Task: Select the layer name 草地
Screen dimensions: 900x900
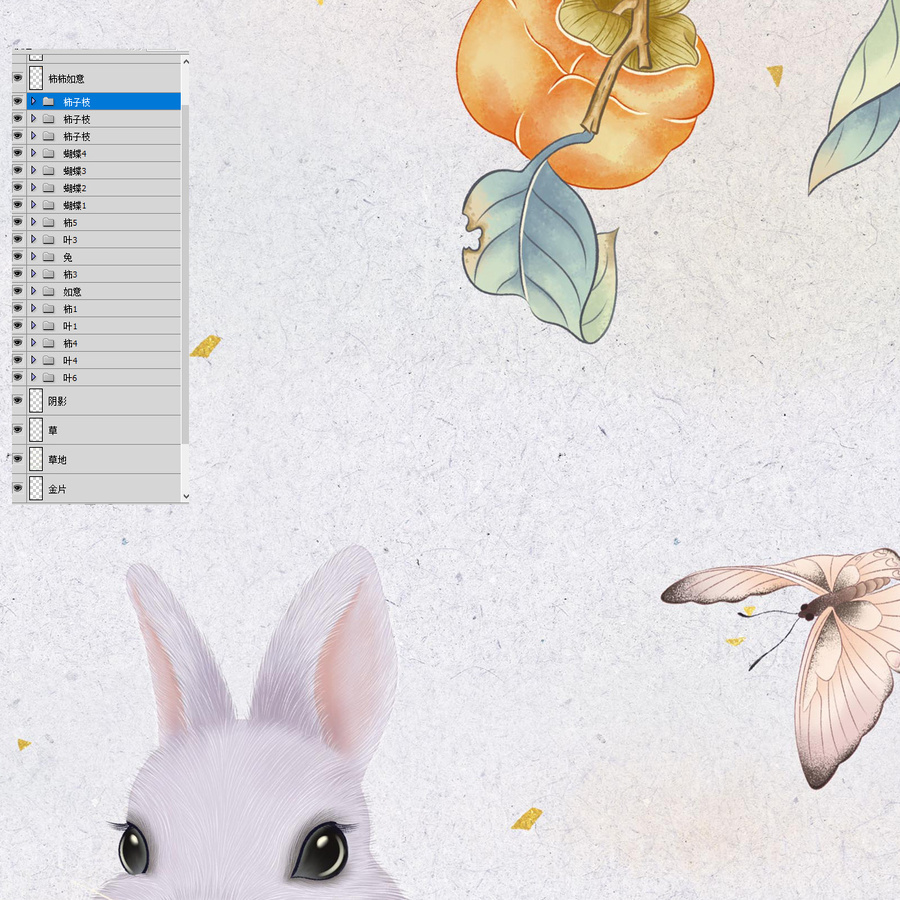Action: point(57,460)
